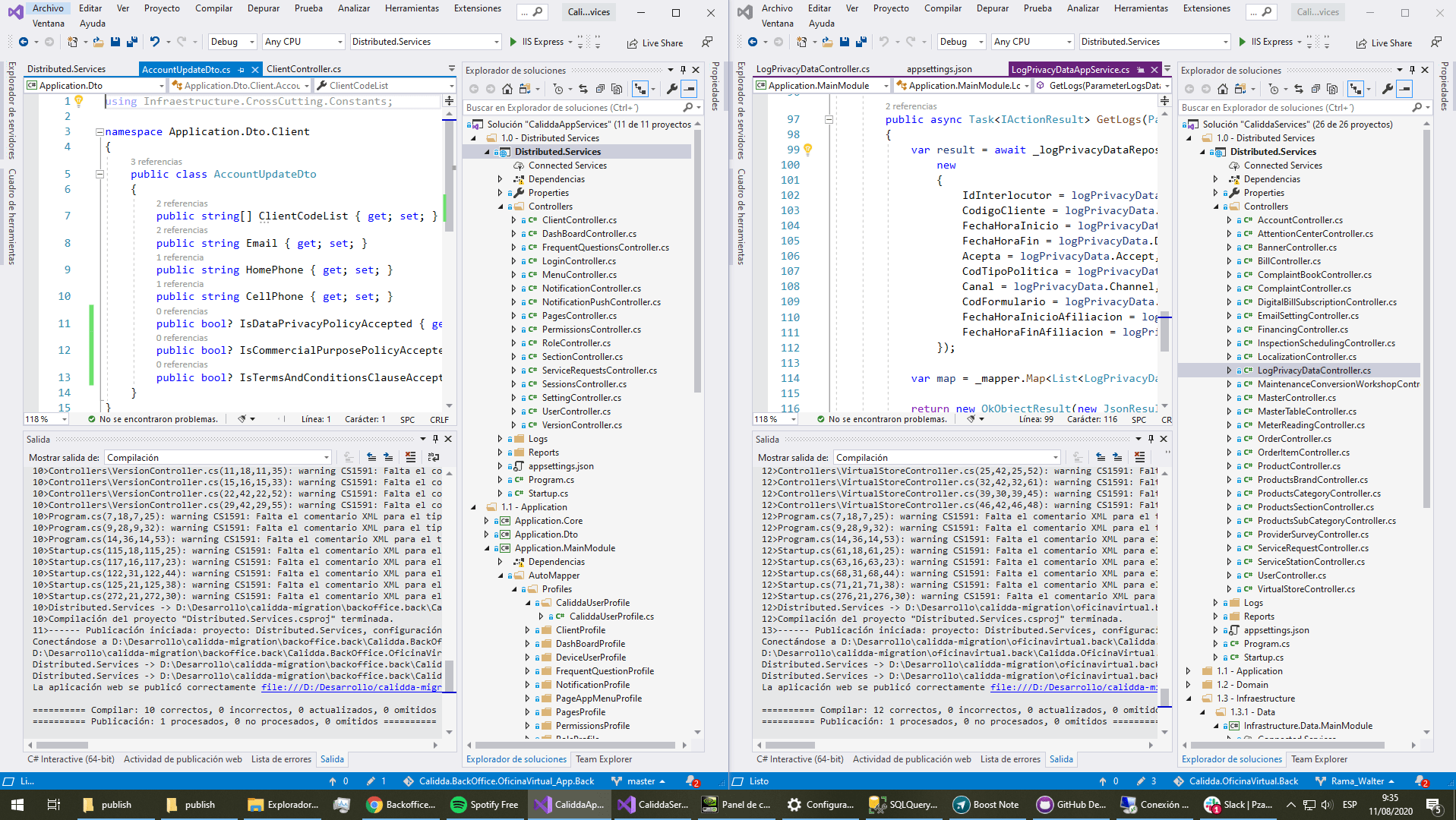The height and width of the screenshot is (820, 1456).
Task: Open Spotify Free from the taskbar
Action: pyautogui.click(x=484, y=805)
